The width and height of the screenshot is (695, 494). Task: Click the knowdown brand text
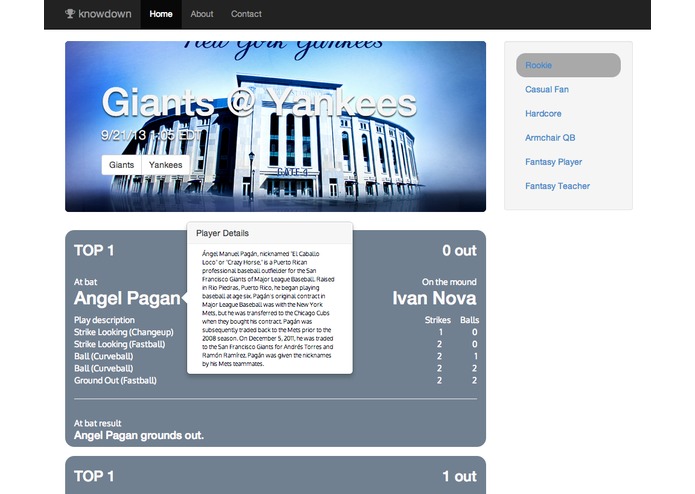105,14
